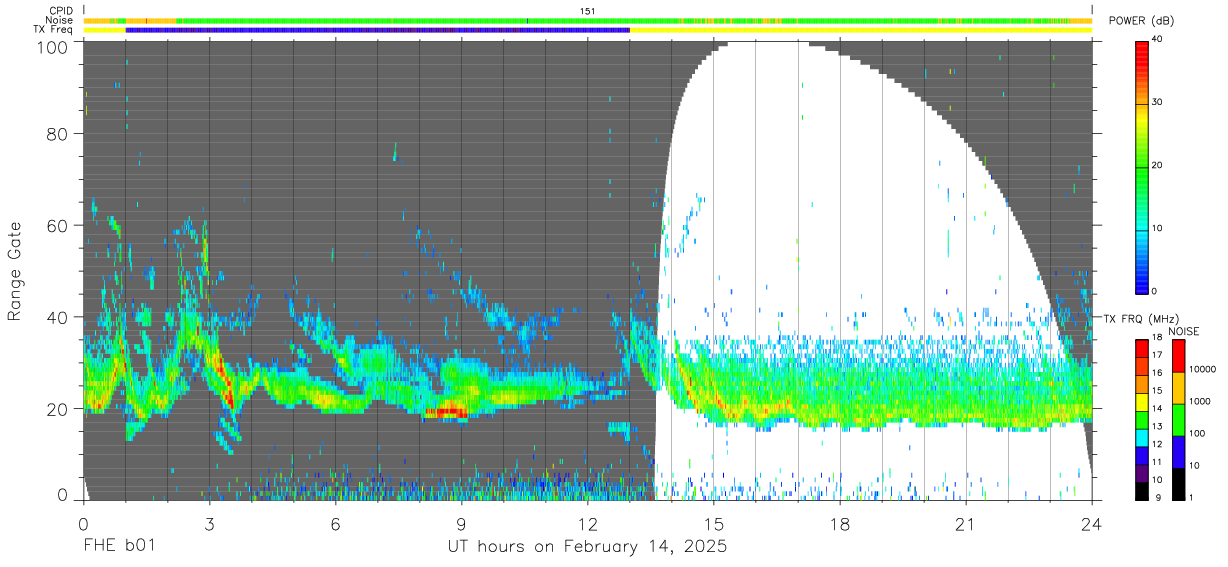Click the 80 tick on the Range Gate axis

pyautogui.click(x=57, y=133)
